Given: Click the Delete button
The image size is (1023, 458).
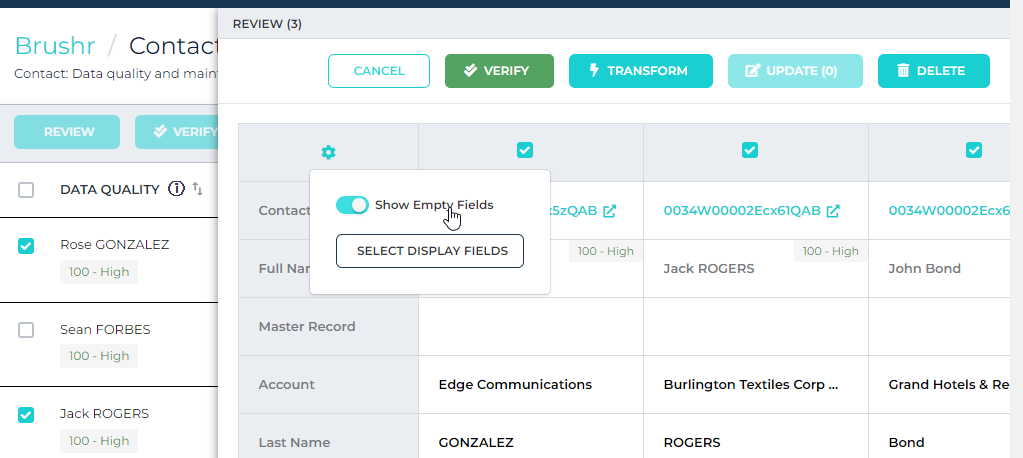Looking at the screenshot, I should click(x=933, y=71).
